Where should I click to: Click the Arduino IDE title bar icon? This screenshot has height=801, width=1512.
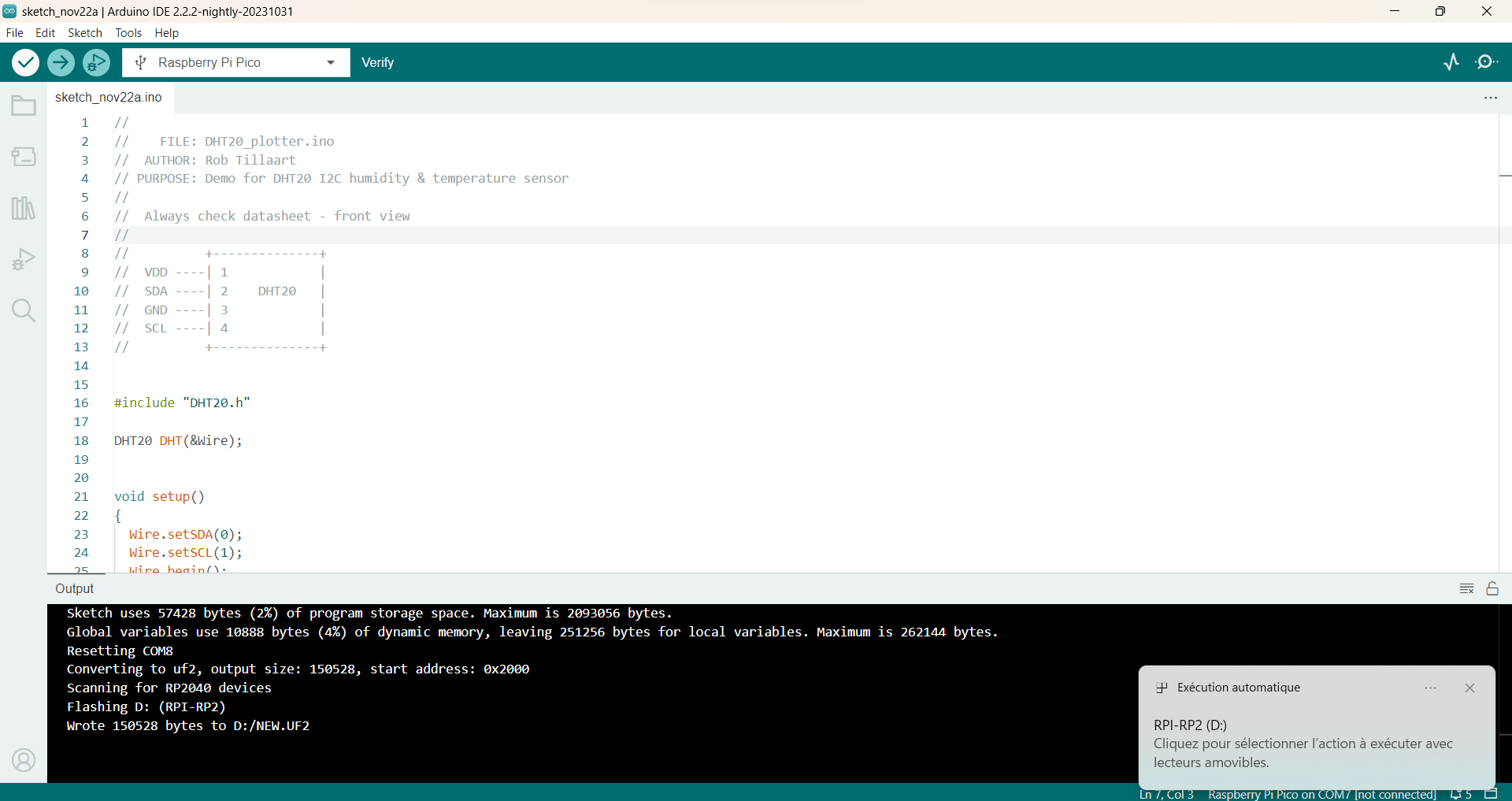[x=9, y=11]
